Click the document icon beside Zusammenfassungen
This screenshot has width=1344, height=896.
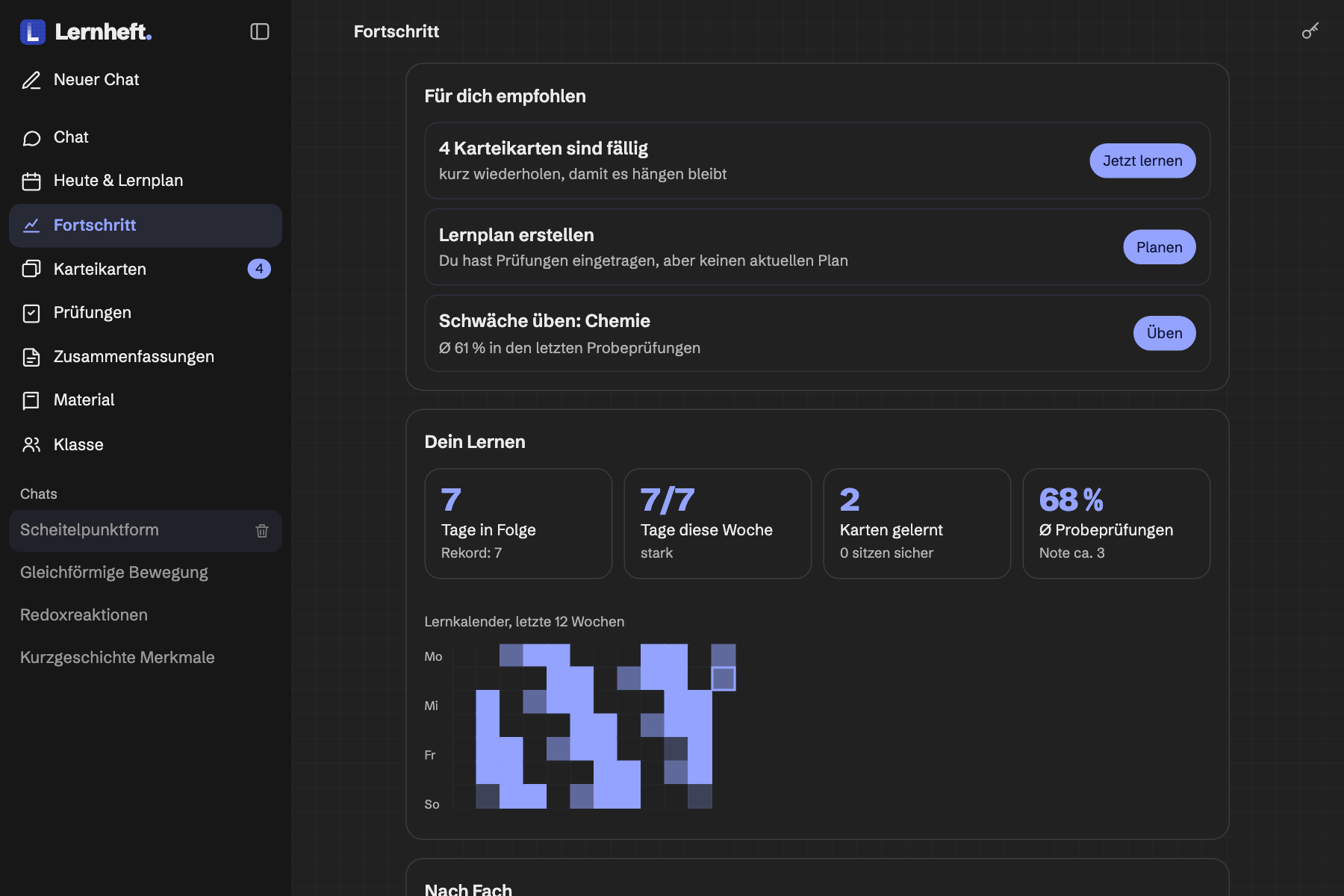pos(31,357)
